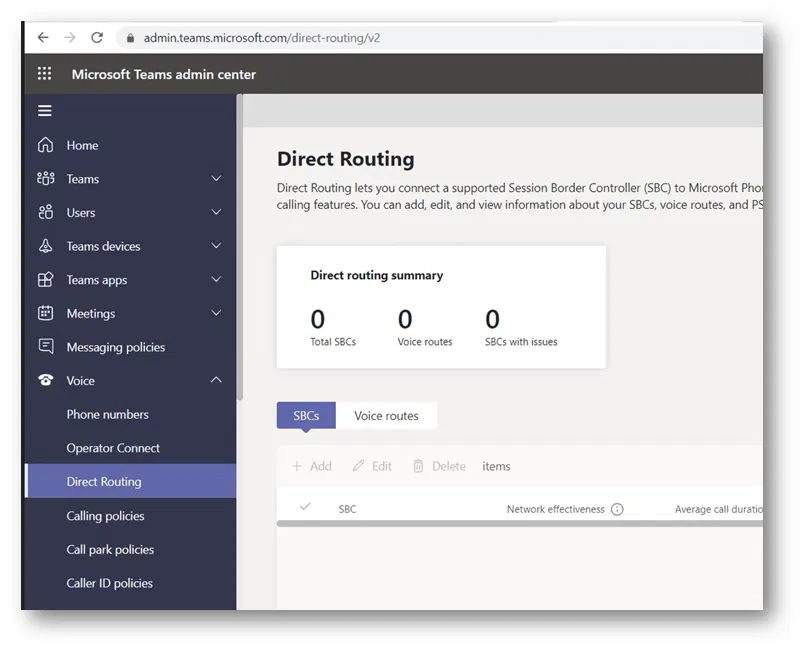Open the app launcher waffle icon

click(x=45, y=74)
